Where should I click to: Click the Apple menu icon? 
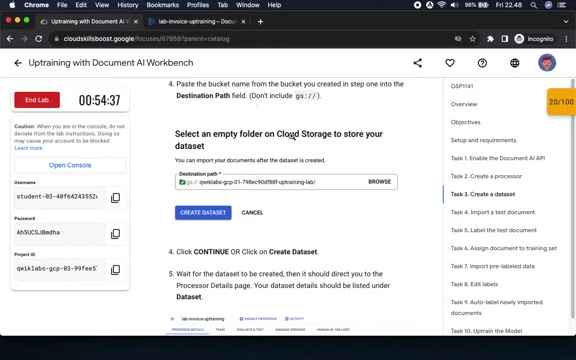[12, 5]
